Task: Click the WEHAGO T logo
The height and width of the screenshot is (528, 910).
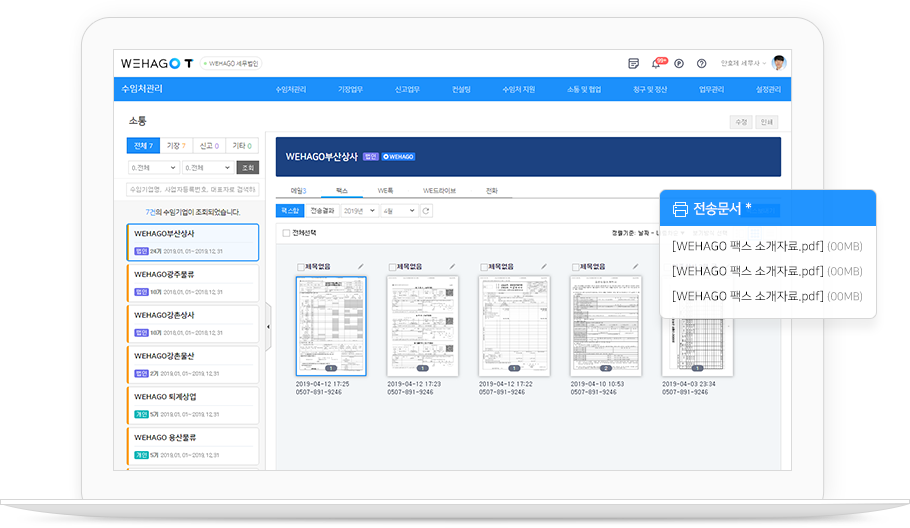Action: tap(157, 63)
